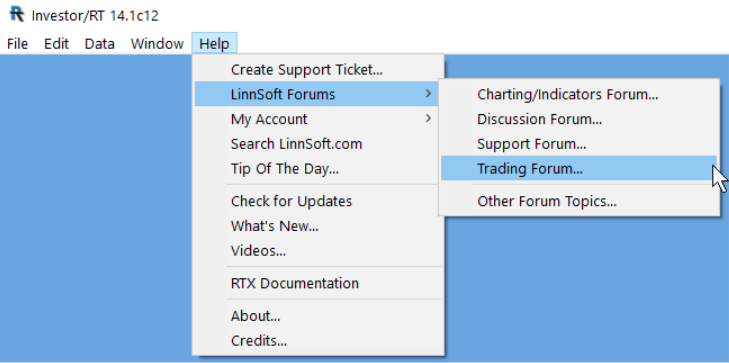Open the Videos... entry

pos(318,251)
